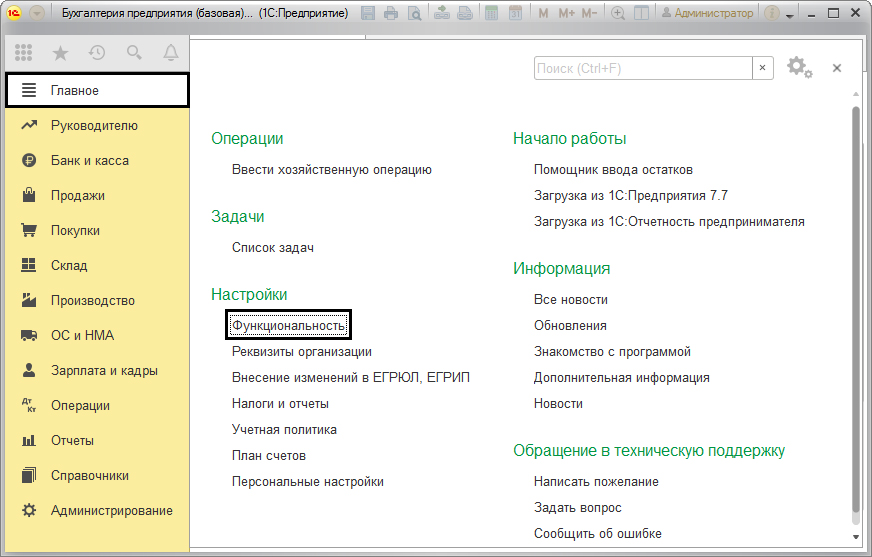Click Ввести хозяйственную операцию link
Screen dimensions: 872x557
[x=331, y=170]
